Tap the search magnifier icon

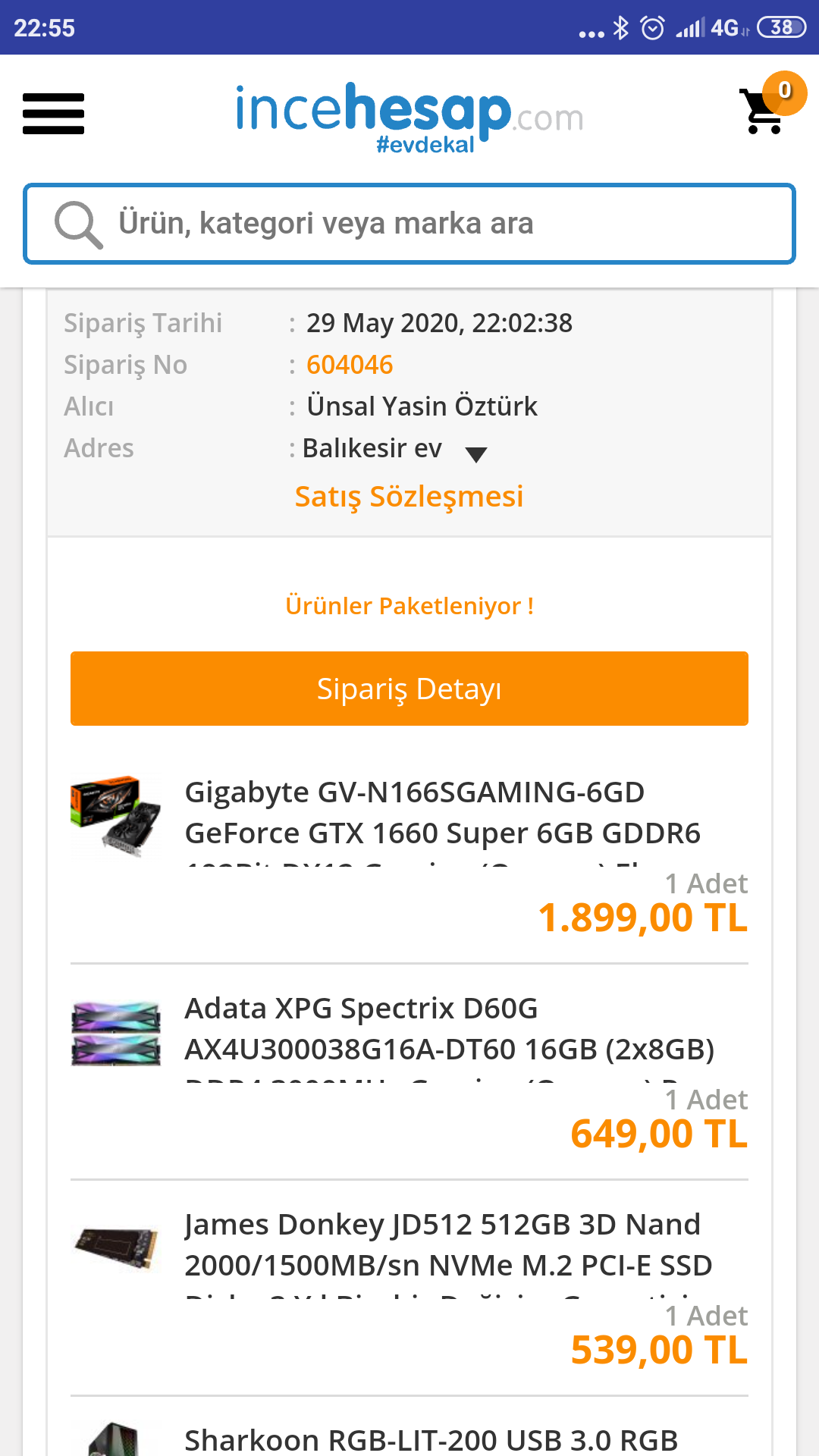click(77, 224)
